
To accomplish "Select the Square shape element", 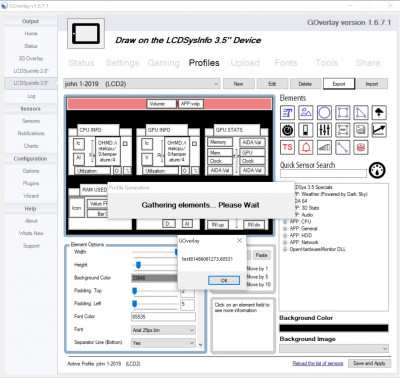I will coord(343,113).
